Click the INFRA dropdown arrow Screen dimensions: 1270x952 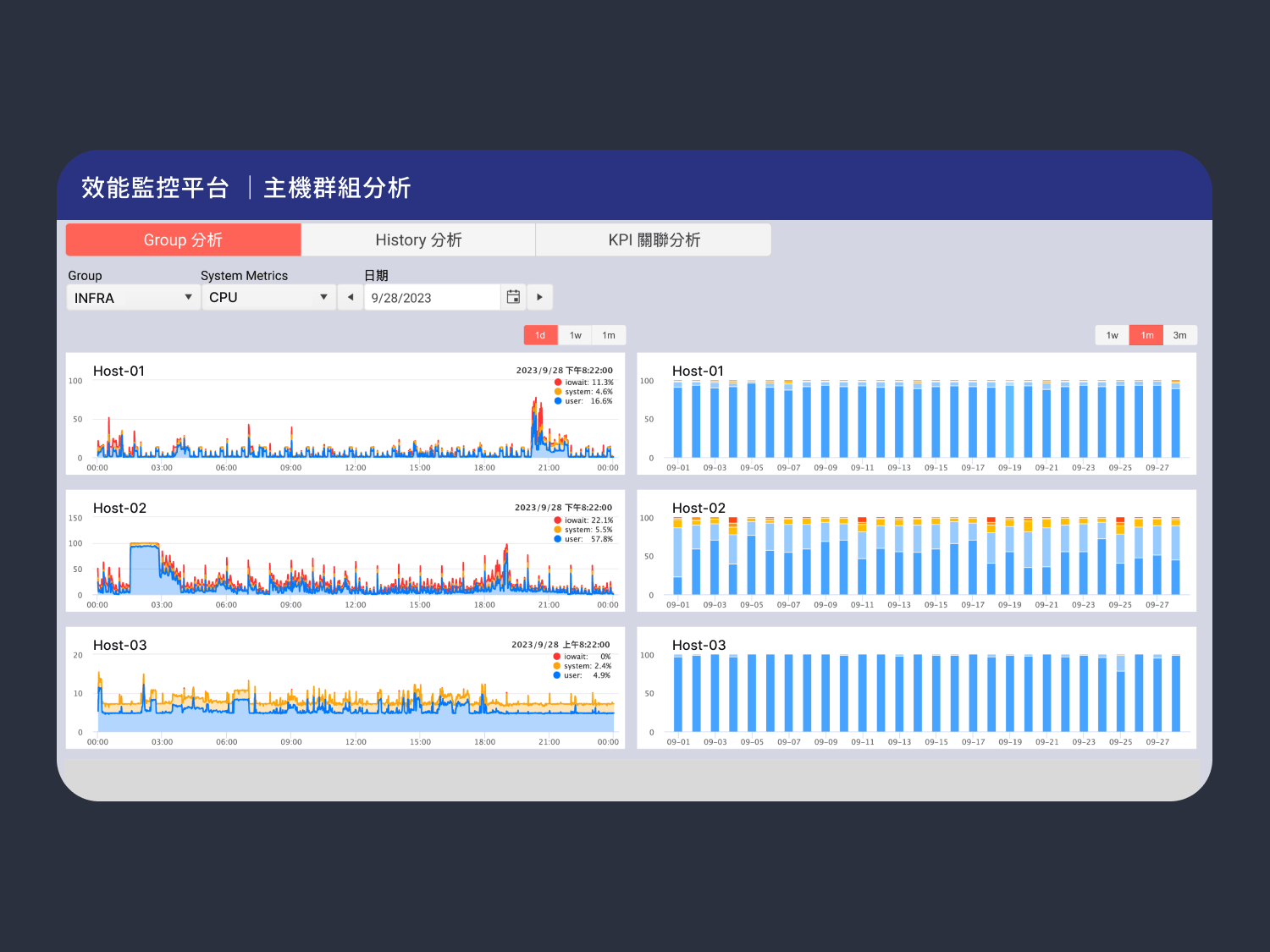tap(188, 297)
